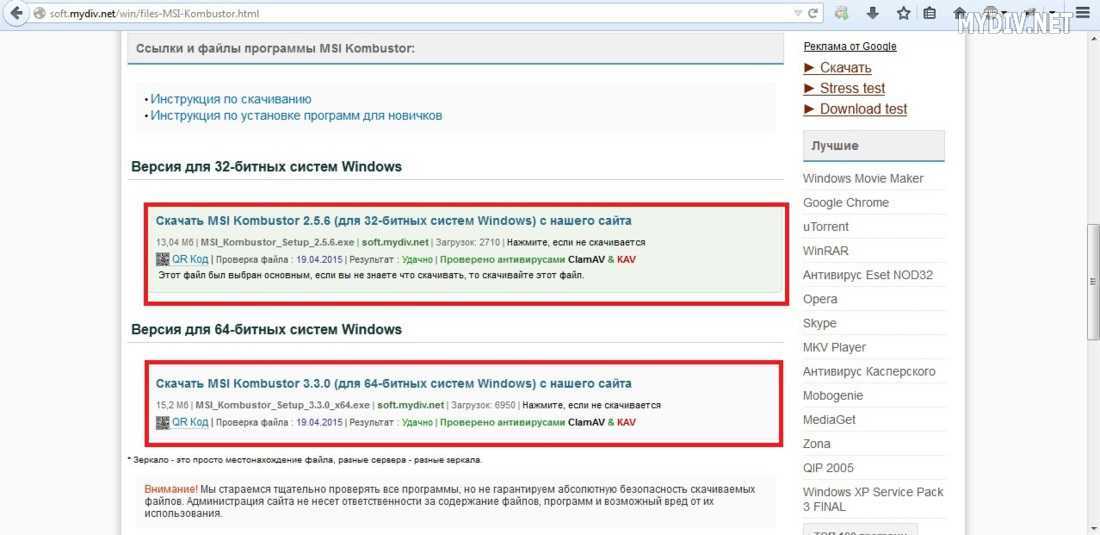
Task: Reload the page with the refresh icon
Action: click(814, 13)
